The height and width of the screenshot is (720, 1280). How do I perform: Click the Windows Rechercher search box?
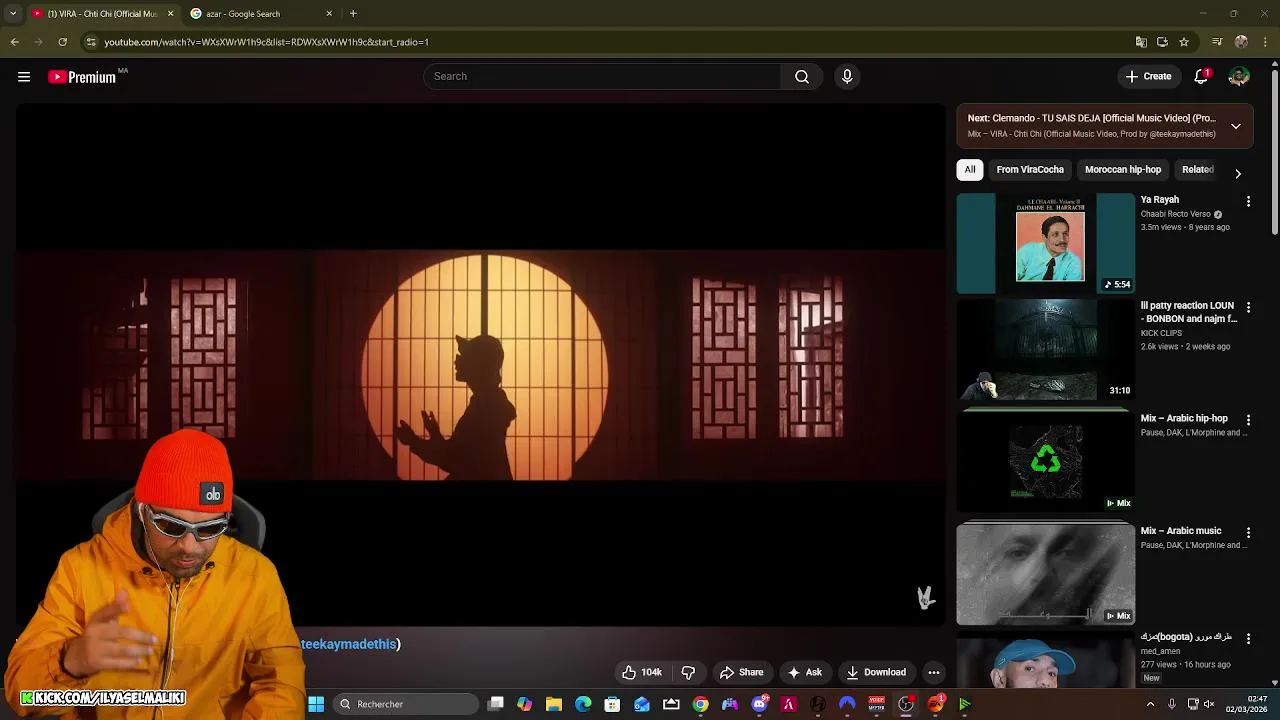pyautogui.click(x=405, y=704)
